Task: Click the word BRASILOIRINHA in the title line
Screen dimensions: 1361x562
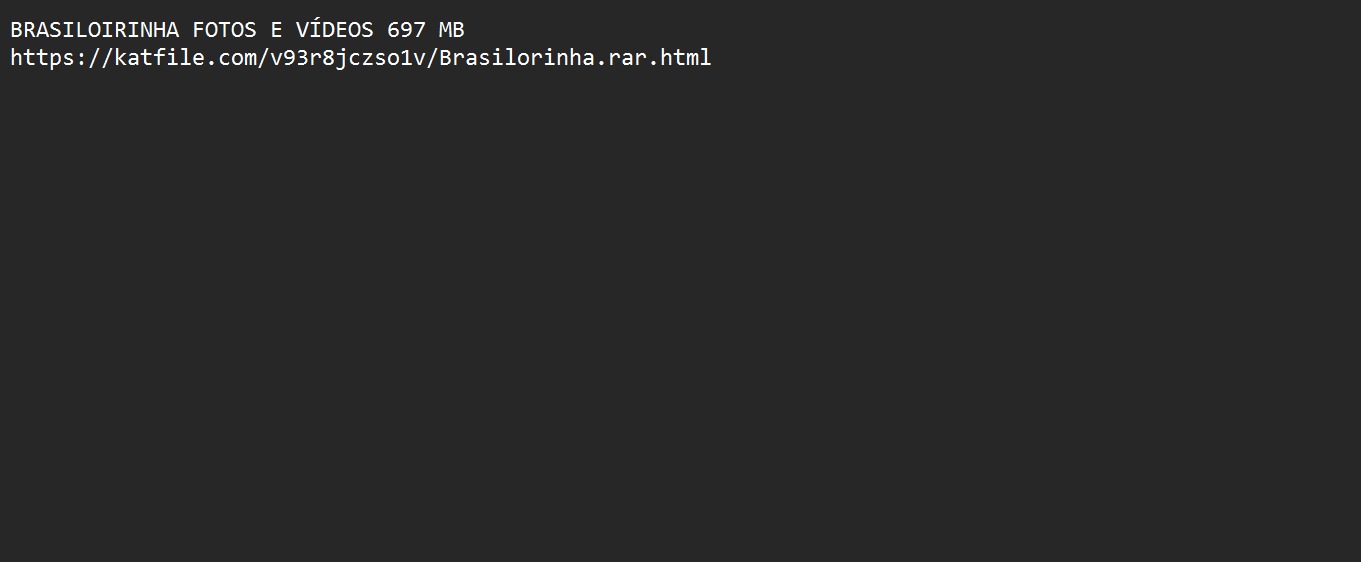Action: pos(95,30)
